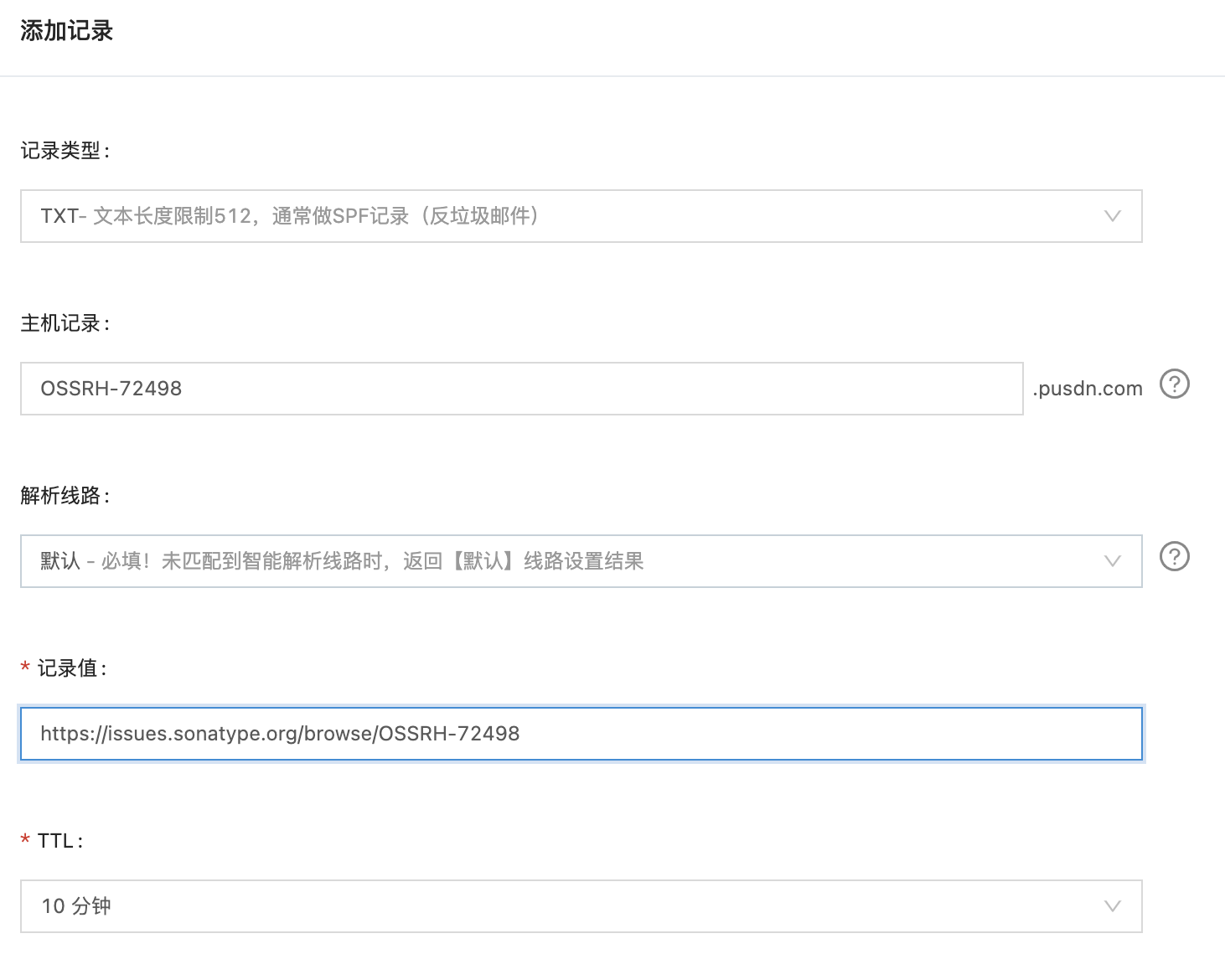
Task: Click the 主机记录 input containing OSSRH-72498
Action: (522, 389)
